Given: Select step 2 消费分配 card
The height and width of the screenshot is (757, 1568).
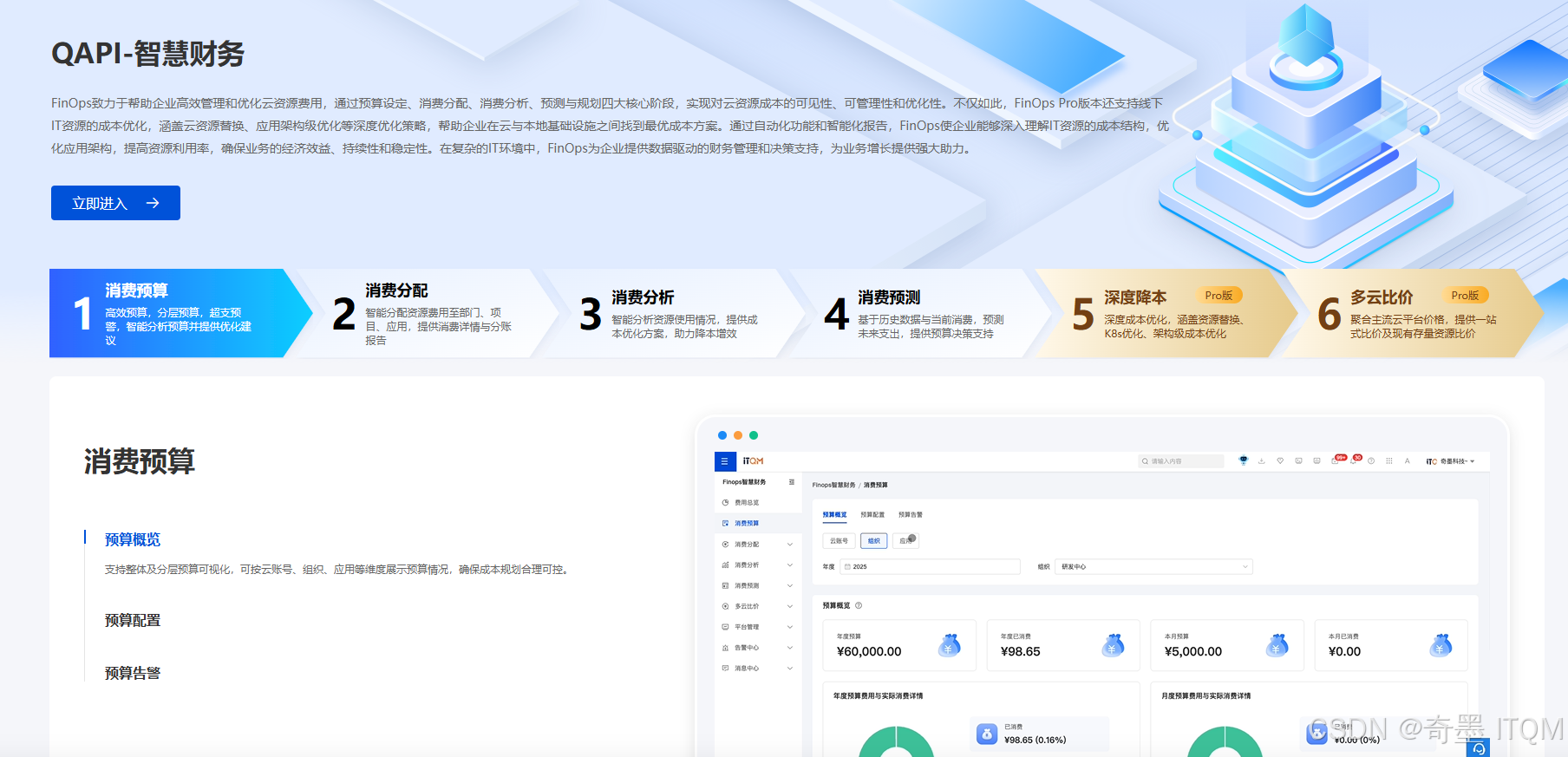Looking at the screenshot, I should pyautogui.click(x=425, y=313).
